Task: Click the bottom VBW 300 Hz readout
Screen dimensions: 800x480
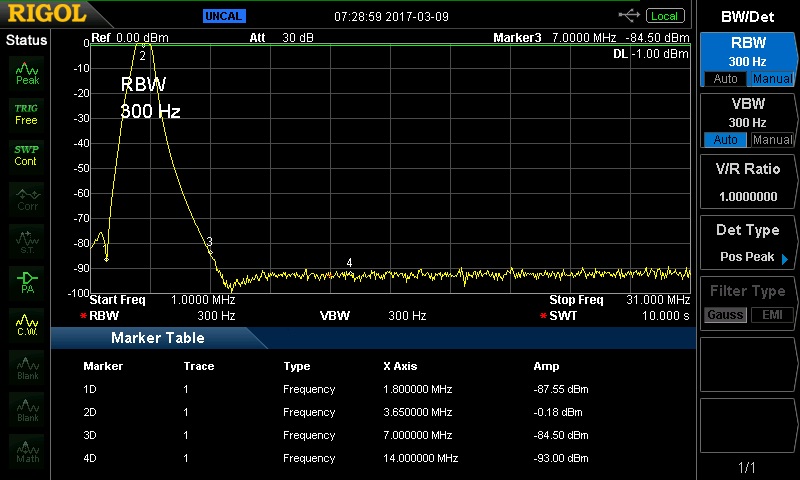Action: click(x=373, y=316)
